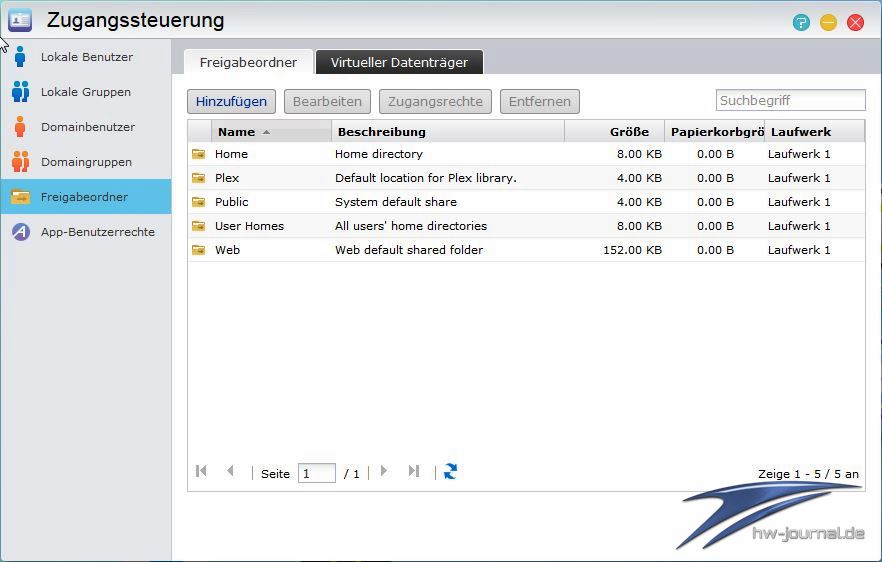This screenshot has width=882, height=562.
Task: Click 'Default location for Plex library.' description
Action: pyautogui.click(x=426, y=178)
